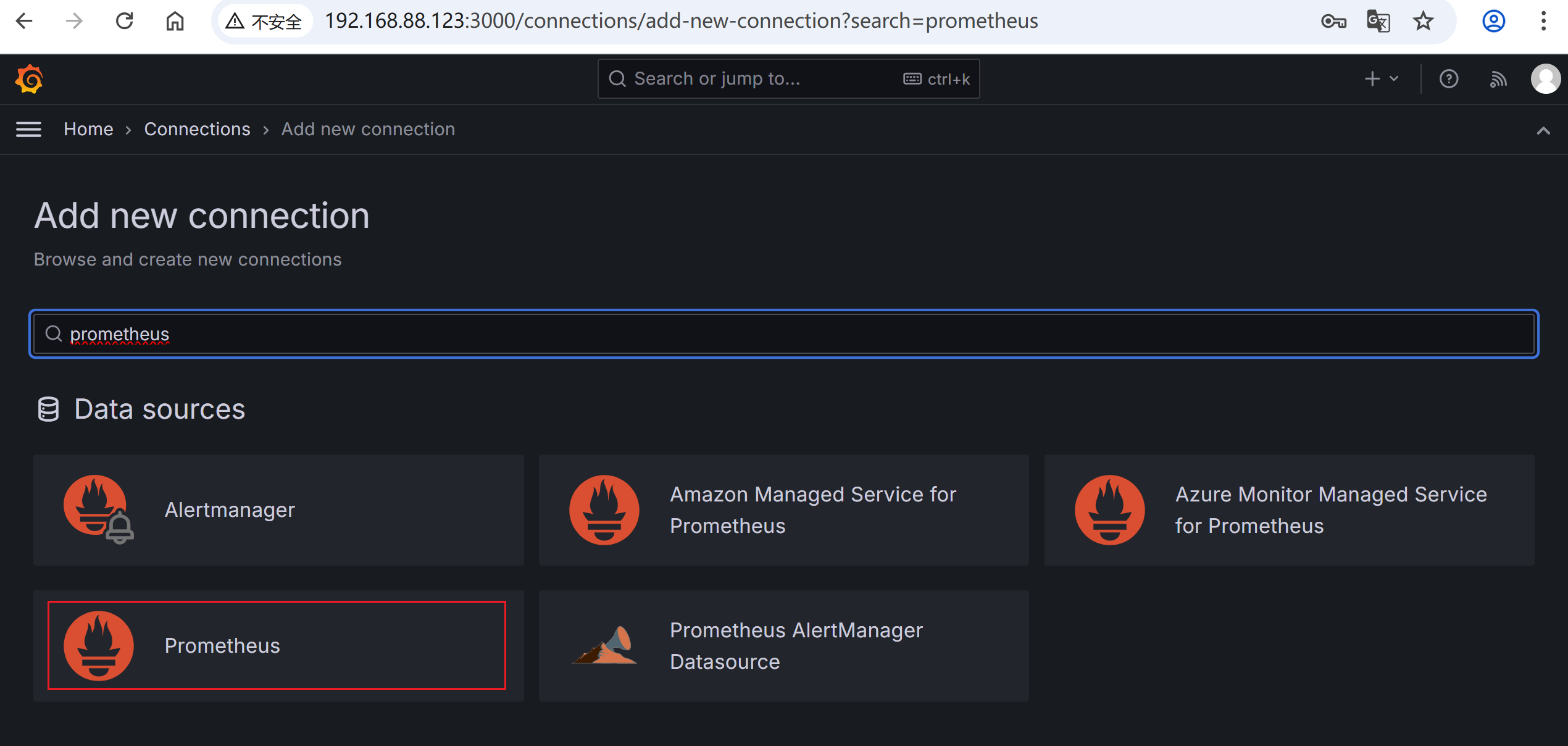Click the ctrl+k shortcut hint
The width and height of the screenshot is (1568, 746).
936,79
